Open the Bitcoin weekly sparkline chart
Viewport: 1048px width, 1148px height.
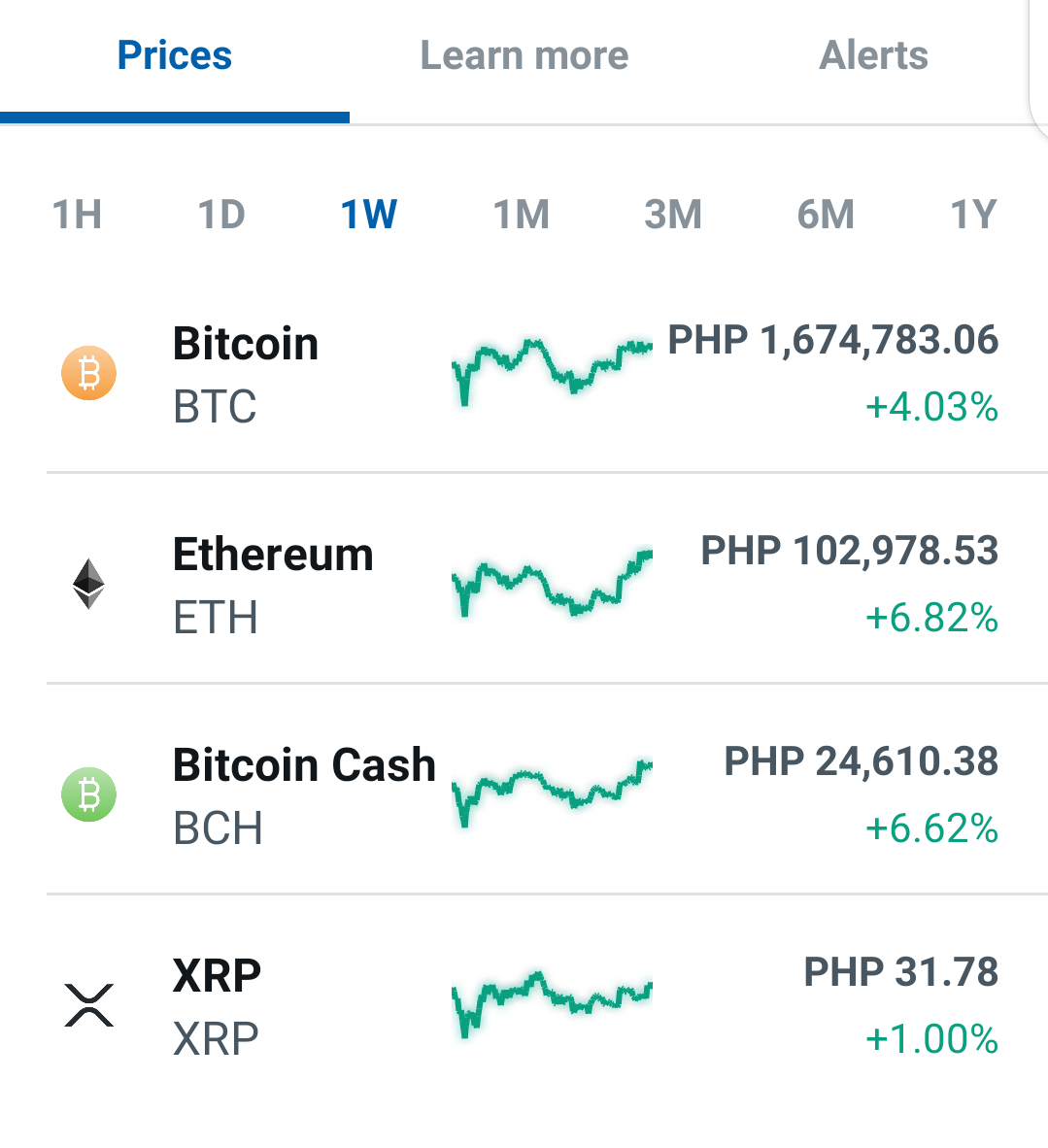[x=553, y=371]
